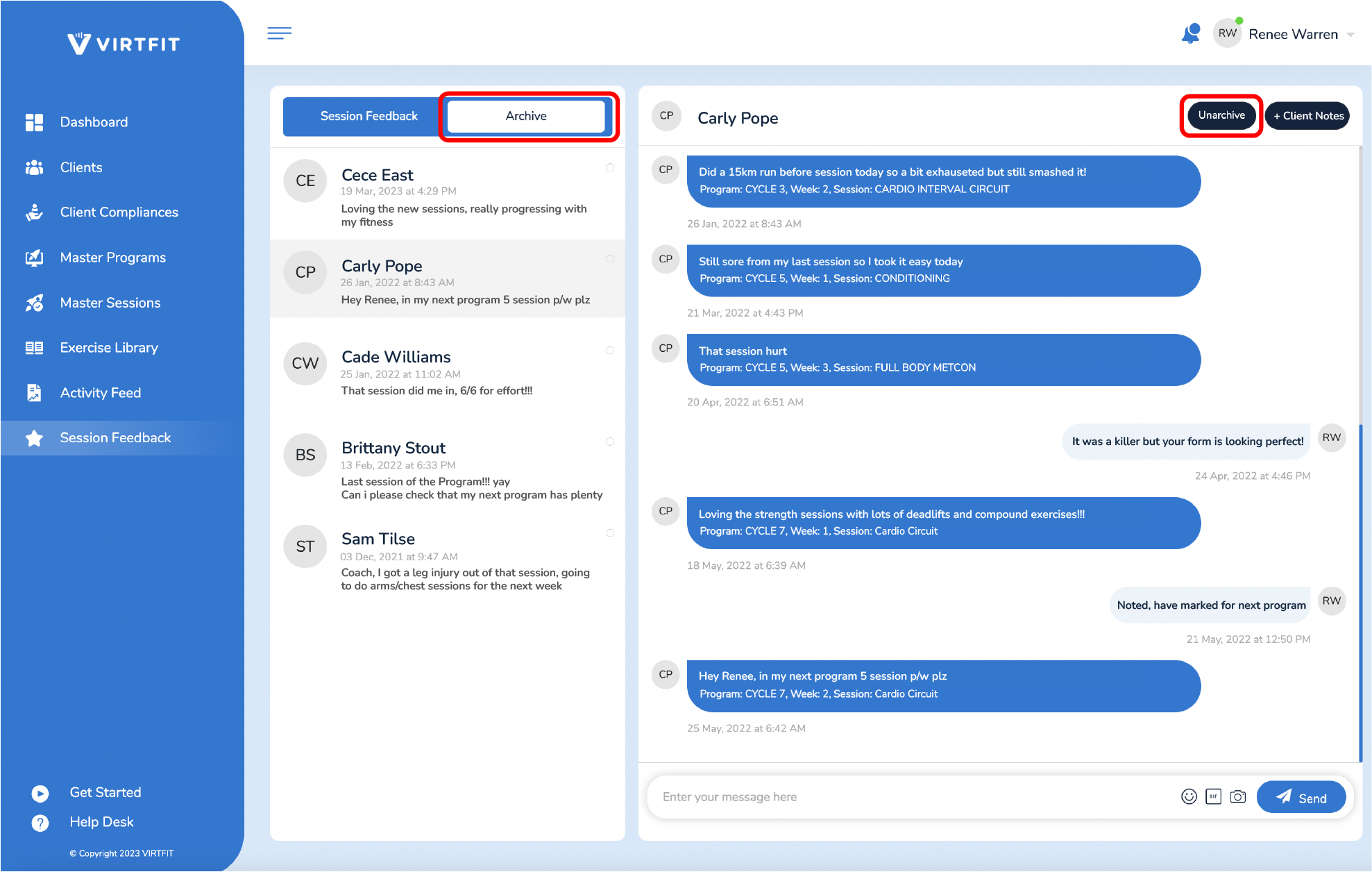Insert a GIF using the GIF icon

(x=1213, y=796)
